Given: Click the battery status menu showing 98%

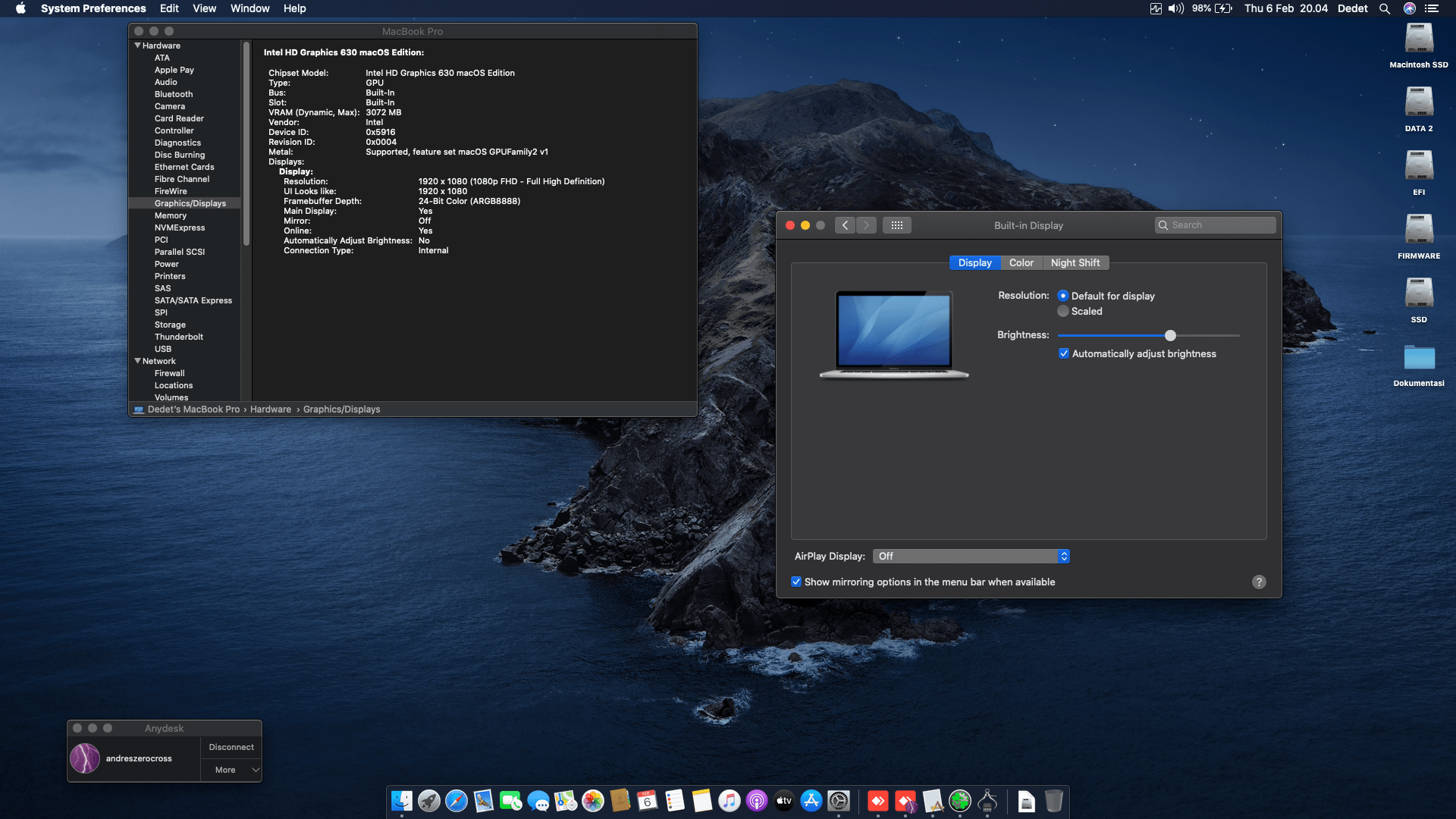Looking at the screenshot, I should tap(1212, 8).
